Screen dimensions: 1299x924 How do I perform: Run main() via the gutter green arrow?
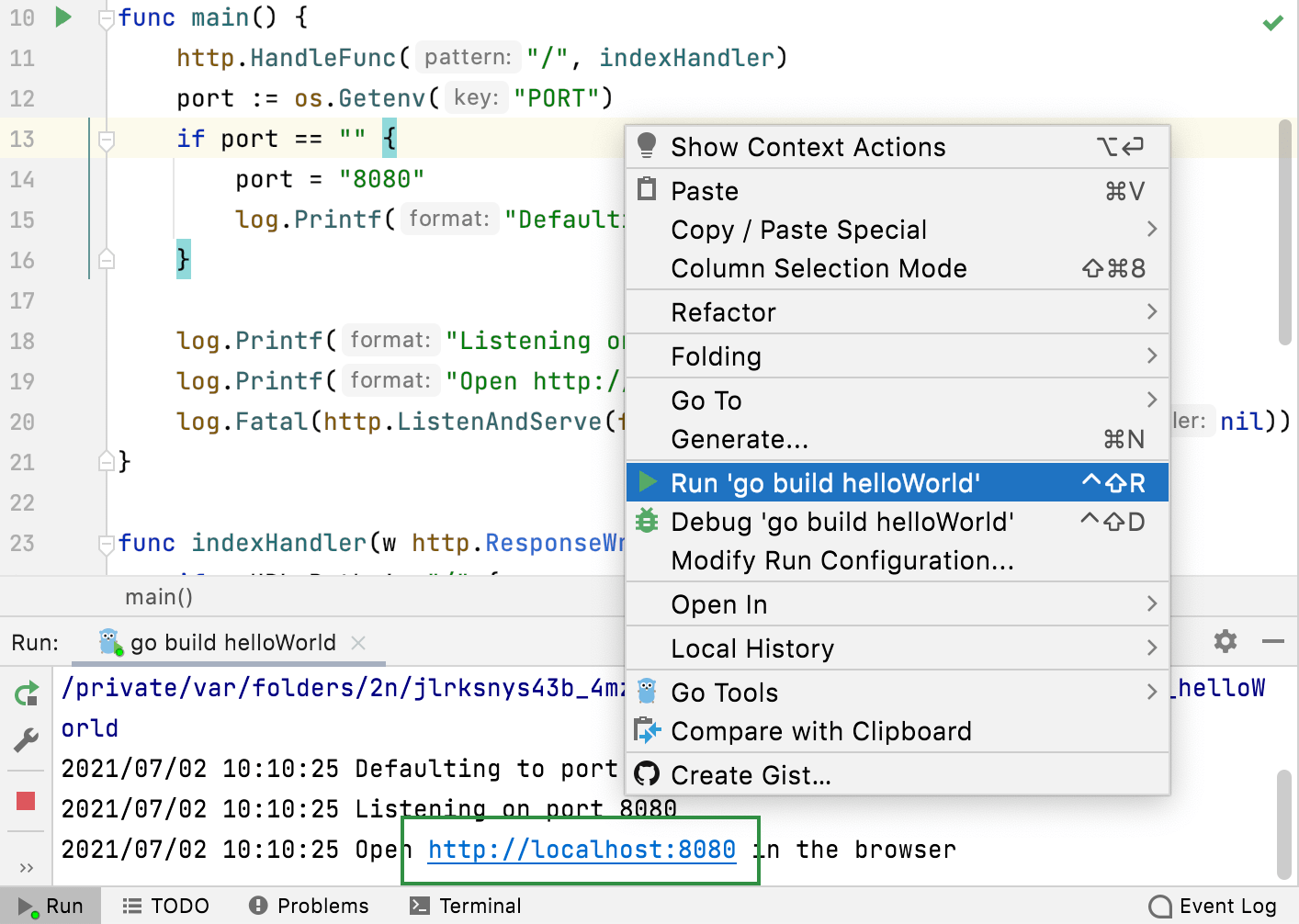coord(62,17)
